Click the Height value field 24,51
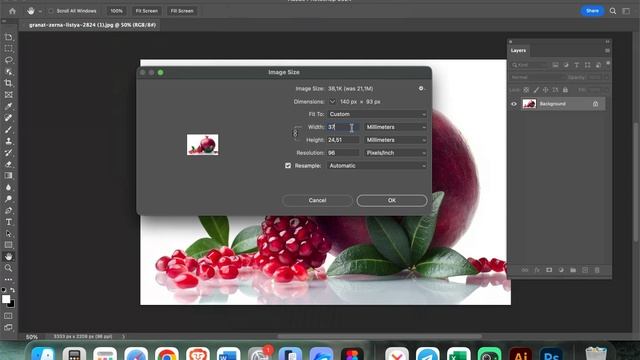The height and width of the screenshot is (360, 640). (x=343, y=140)
